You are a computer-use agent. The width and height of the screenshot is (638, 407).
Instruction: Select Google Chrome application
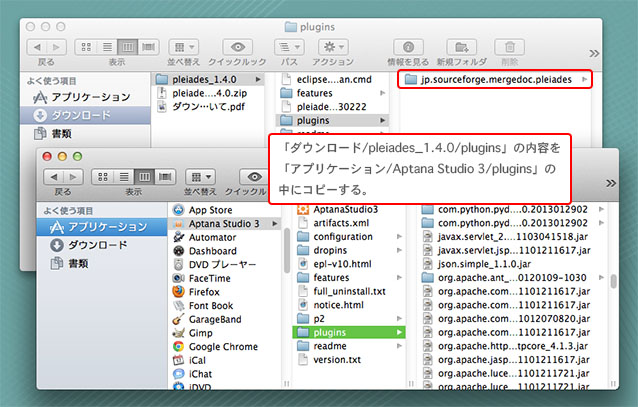(x=225, y=347)
